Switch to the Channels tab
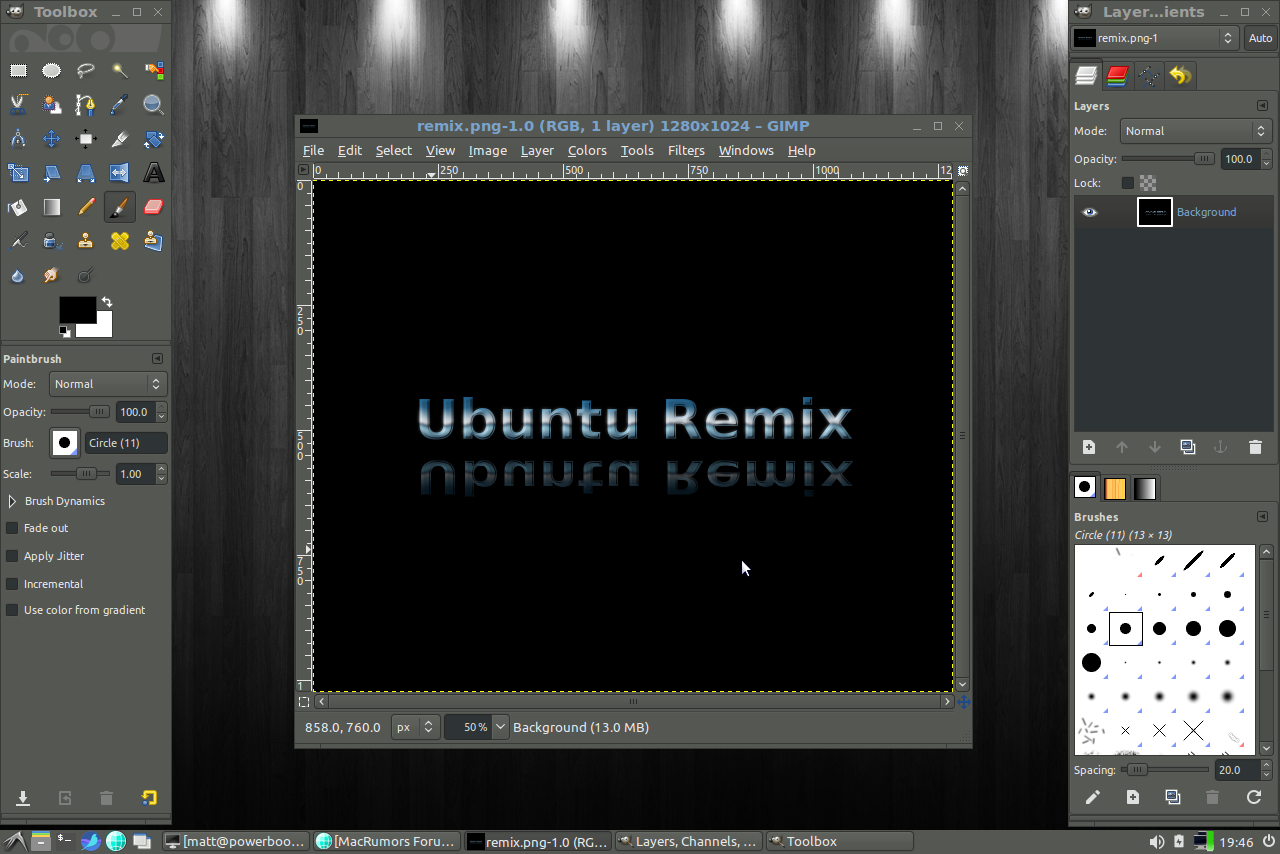 pyautogui.click(x=1118, y=75)
